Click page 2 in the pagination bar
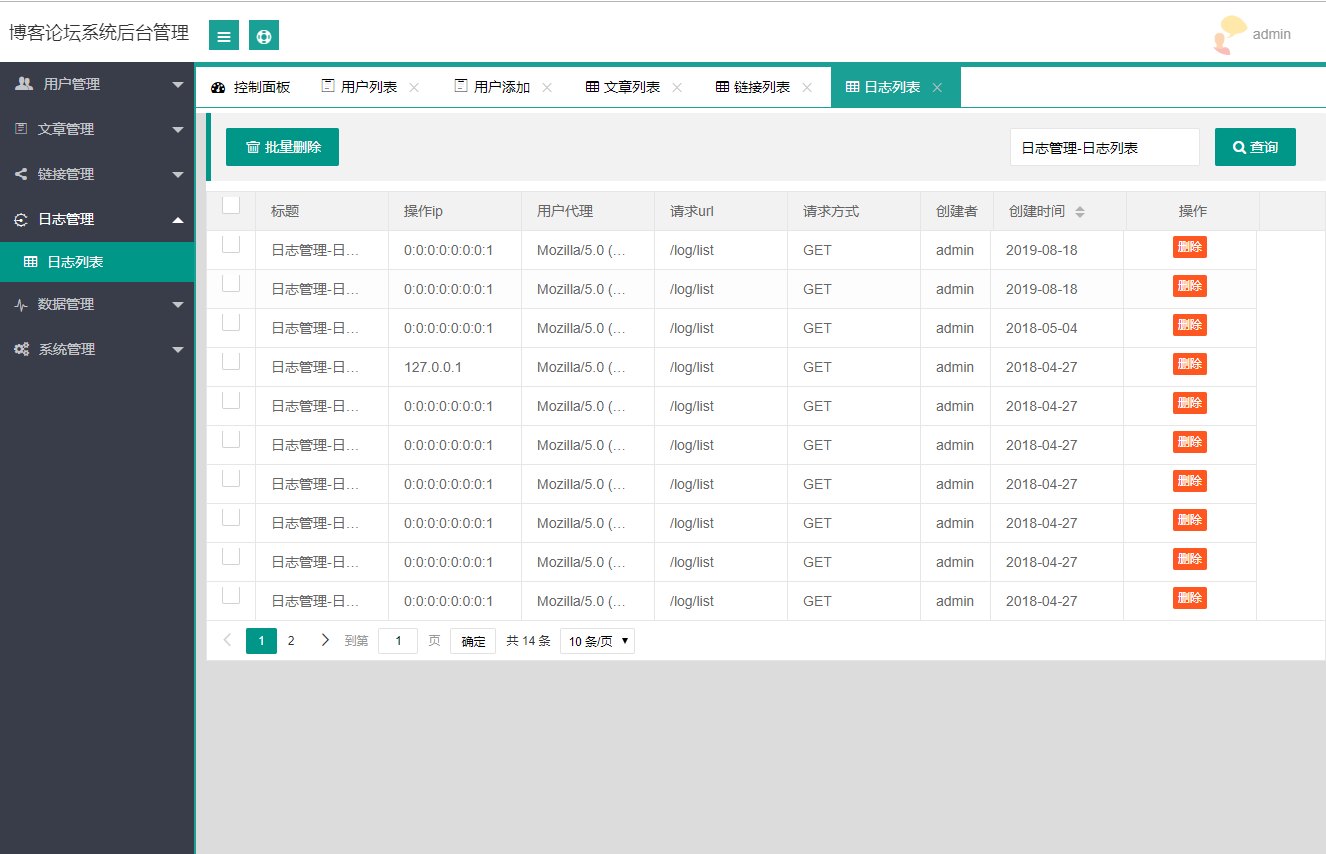The width and height of the screenshot is (1326, 854). 291,640
